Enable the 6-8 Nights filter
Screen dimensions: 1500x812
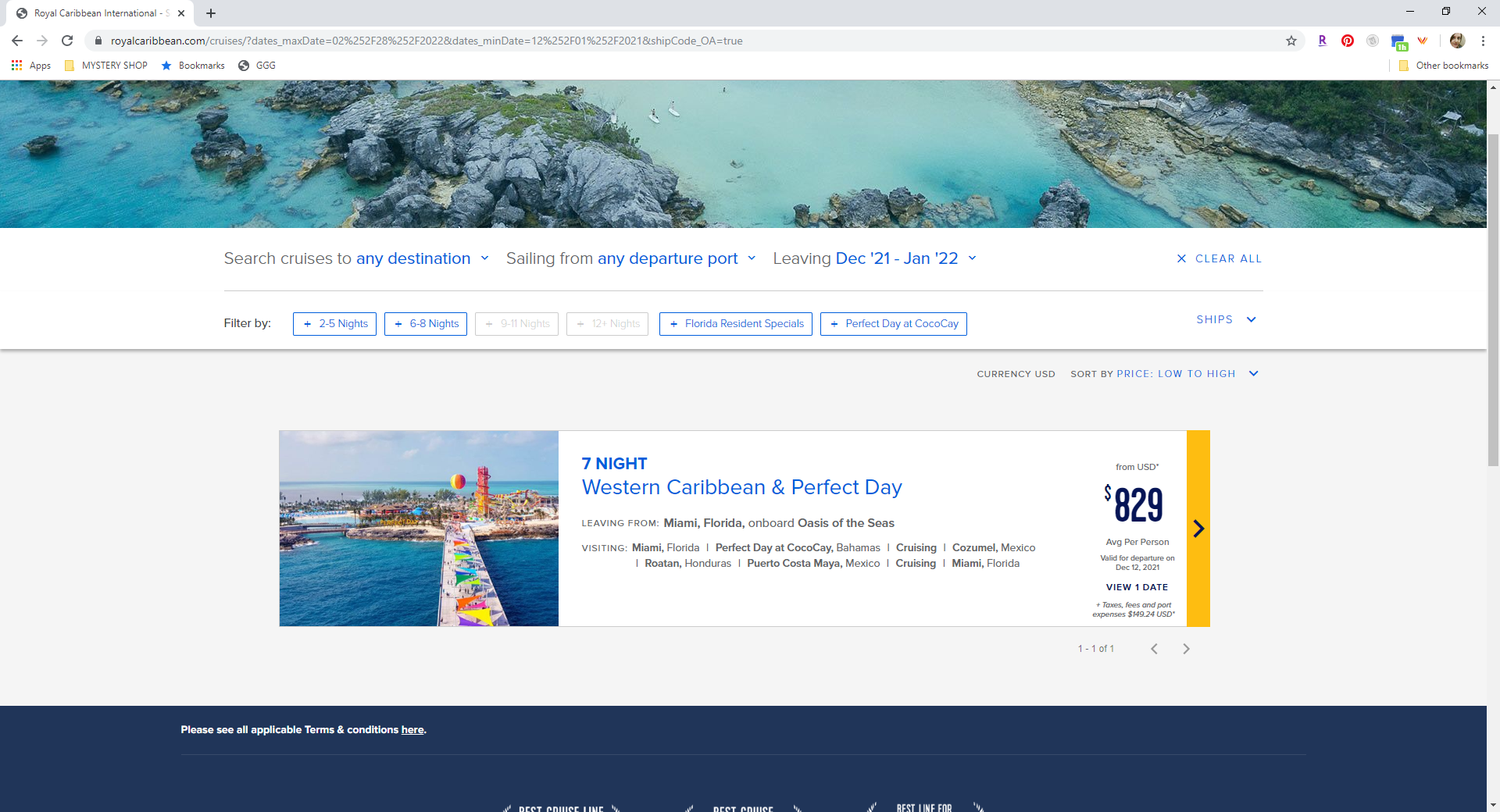pyautogui.click(x=425, y=323)
